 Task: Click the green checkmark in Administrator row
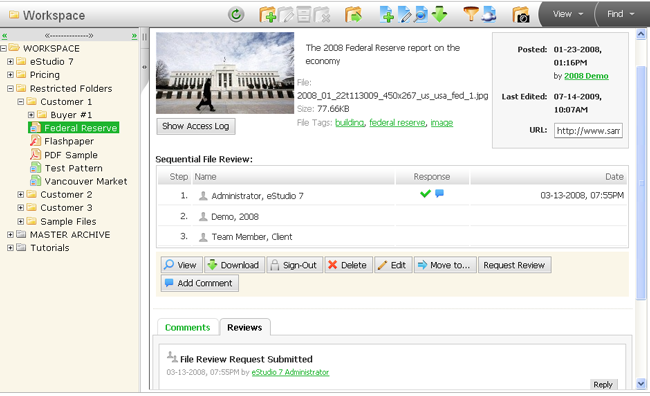pyautogui.click(x=425, y=193)
